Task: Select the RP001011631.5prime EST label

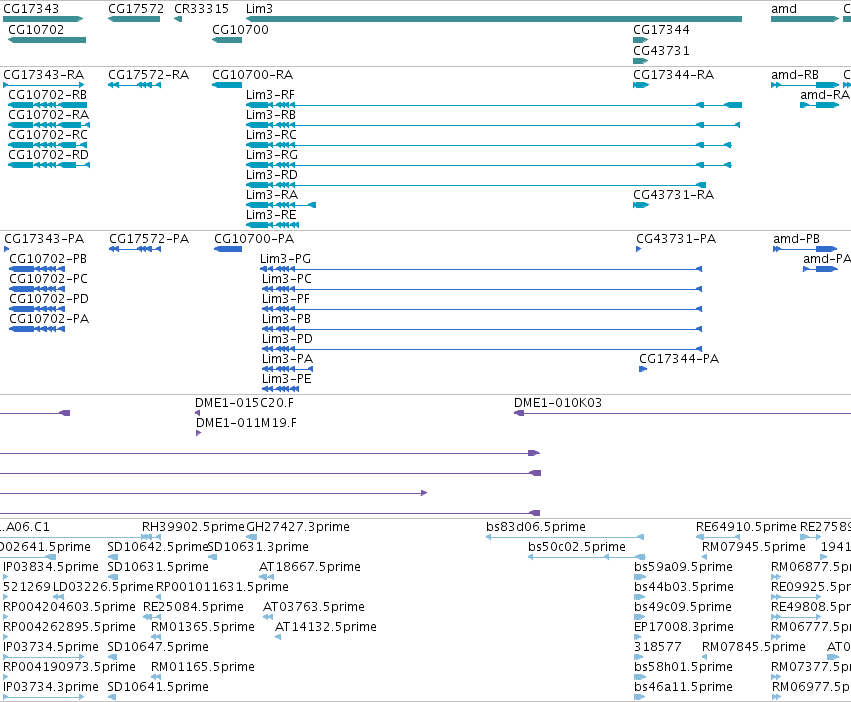Action: pyautogui.click(x=223, y=587)
